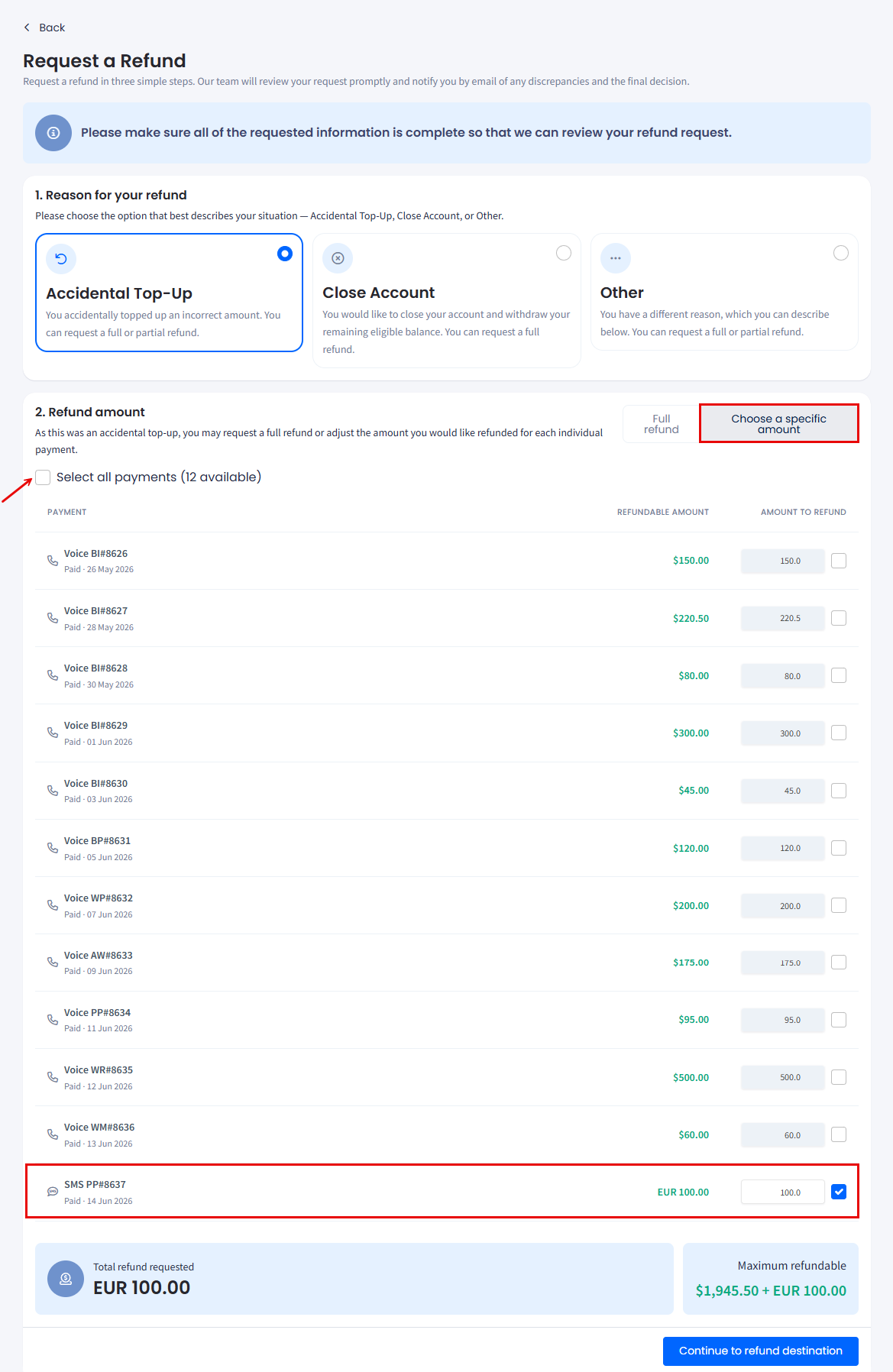Check the Voice BI#8629 refund checkbox
This screenshot has height=1372, width=893.
pos(839,733)
